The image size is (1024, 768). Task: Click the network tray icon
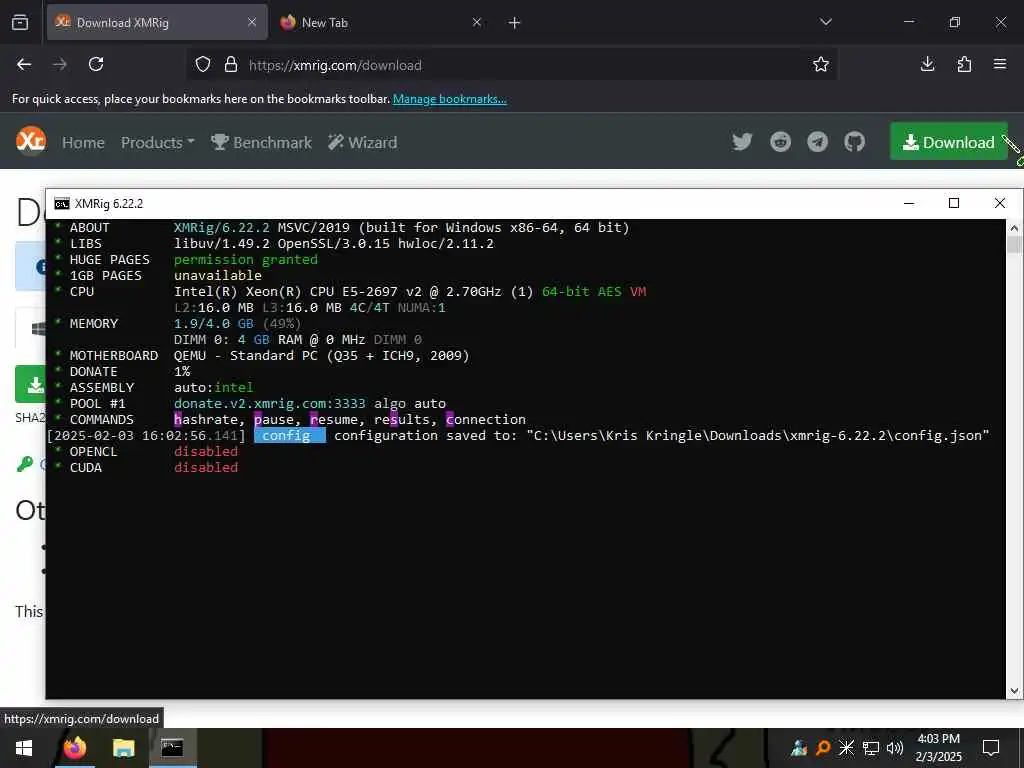[x=871, y=748]
